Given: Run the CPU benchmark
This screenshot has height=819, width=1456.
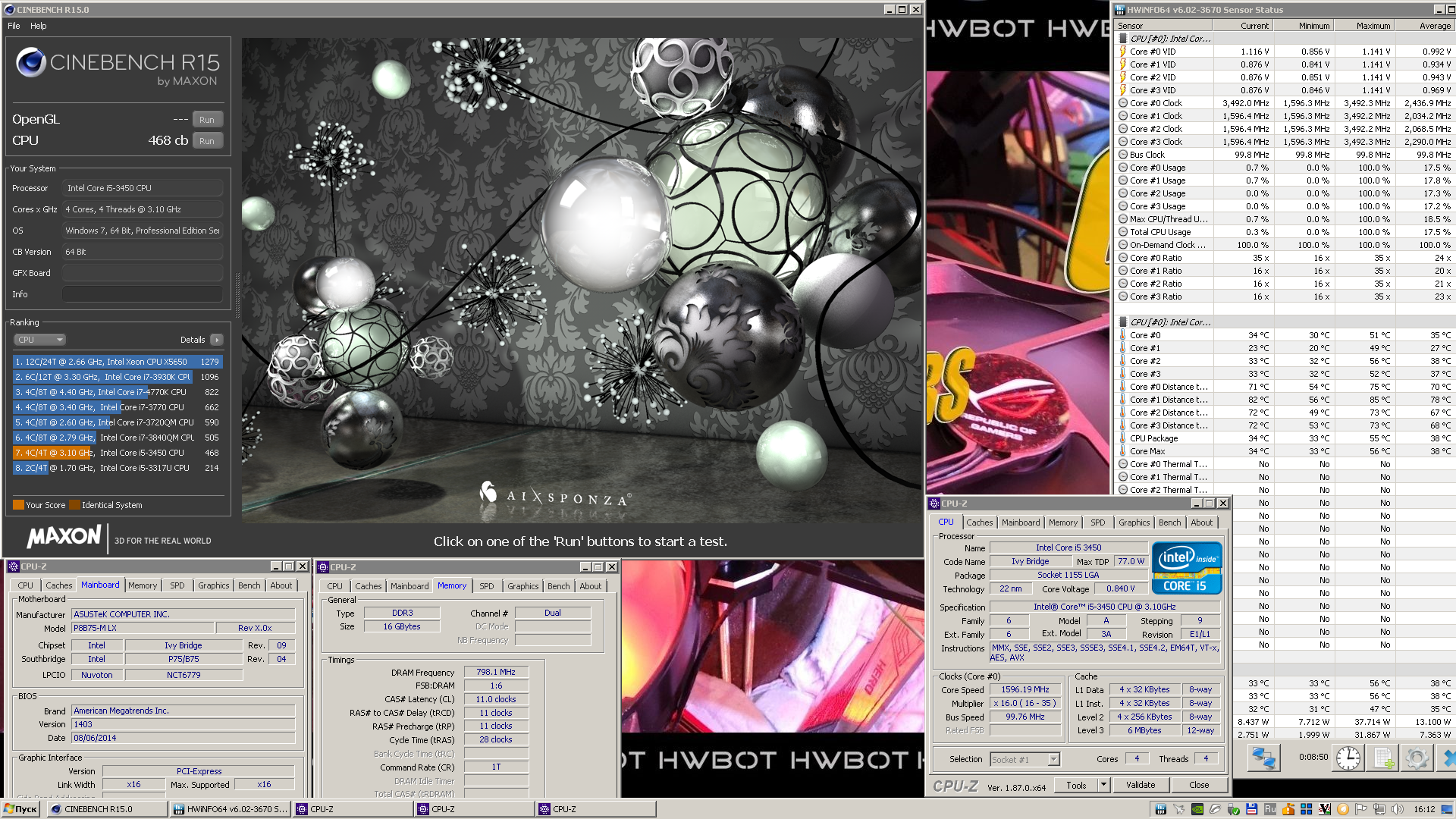Looking at the screenshot, I should click(x=207, y=141).
